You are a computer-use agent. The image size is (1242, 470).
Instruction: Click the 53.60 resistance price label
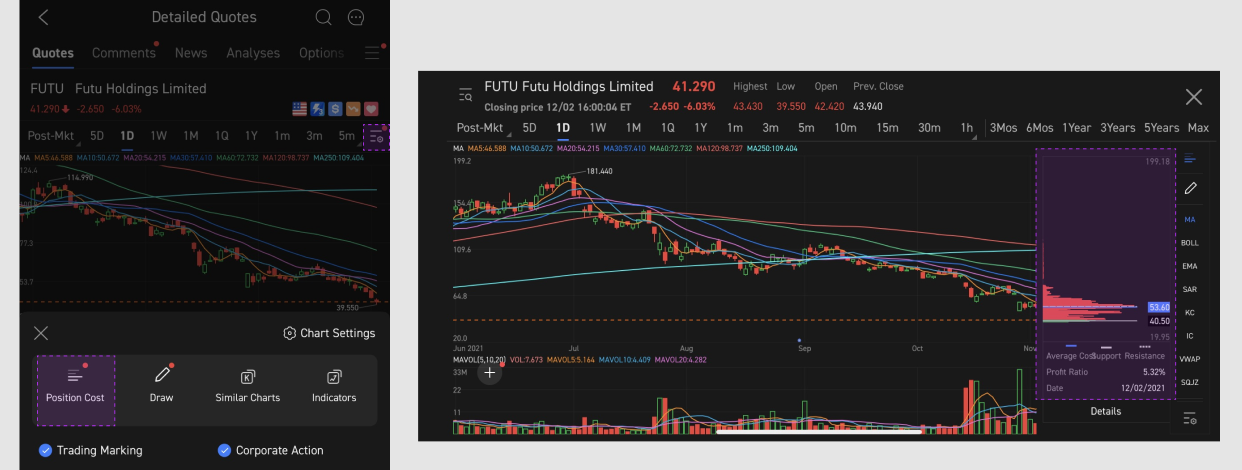pyautogui.click(x=1159, y=307)
